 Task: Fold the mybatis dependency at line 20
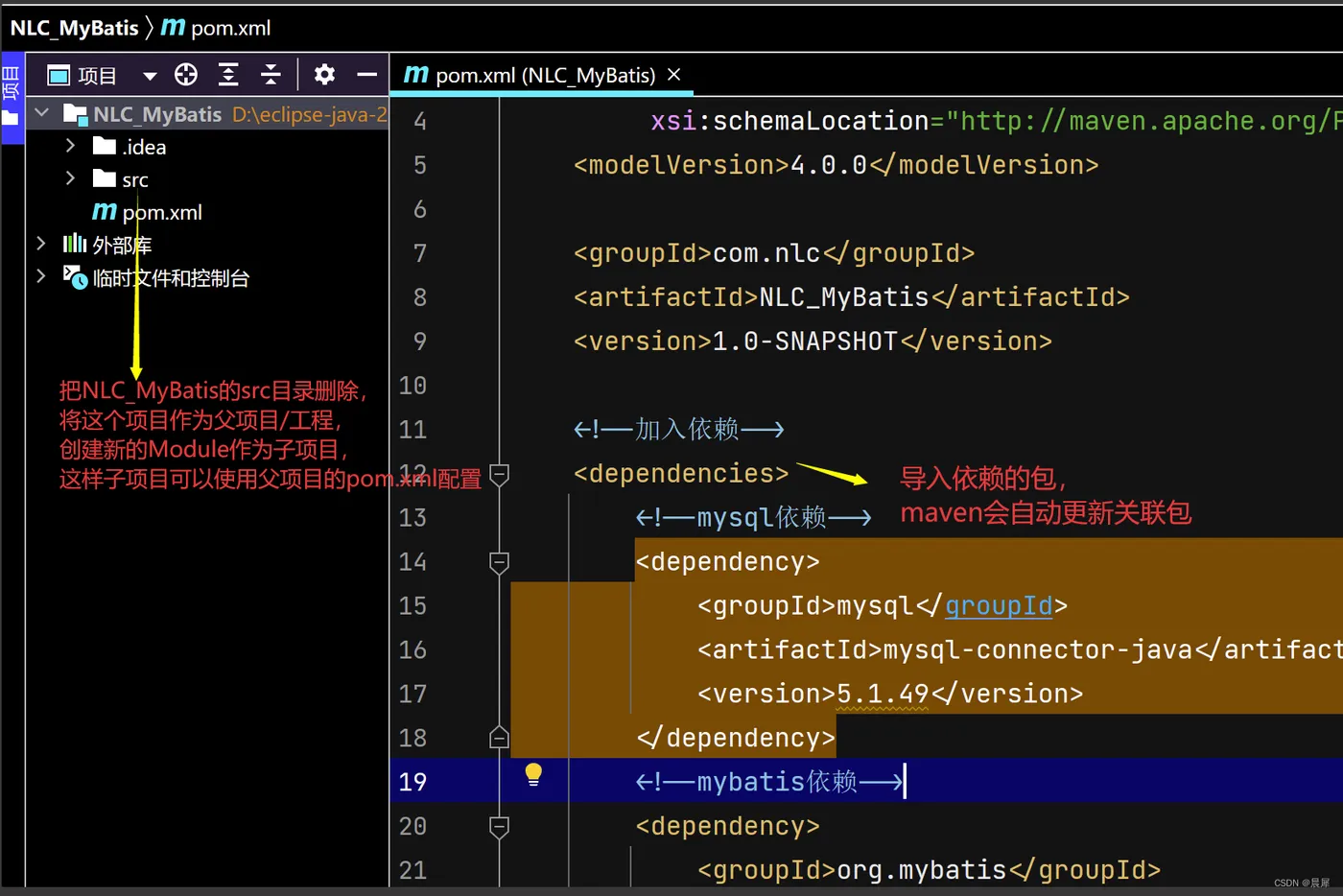(499, 826)
